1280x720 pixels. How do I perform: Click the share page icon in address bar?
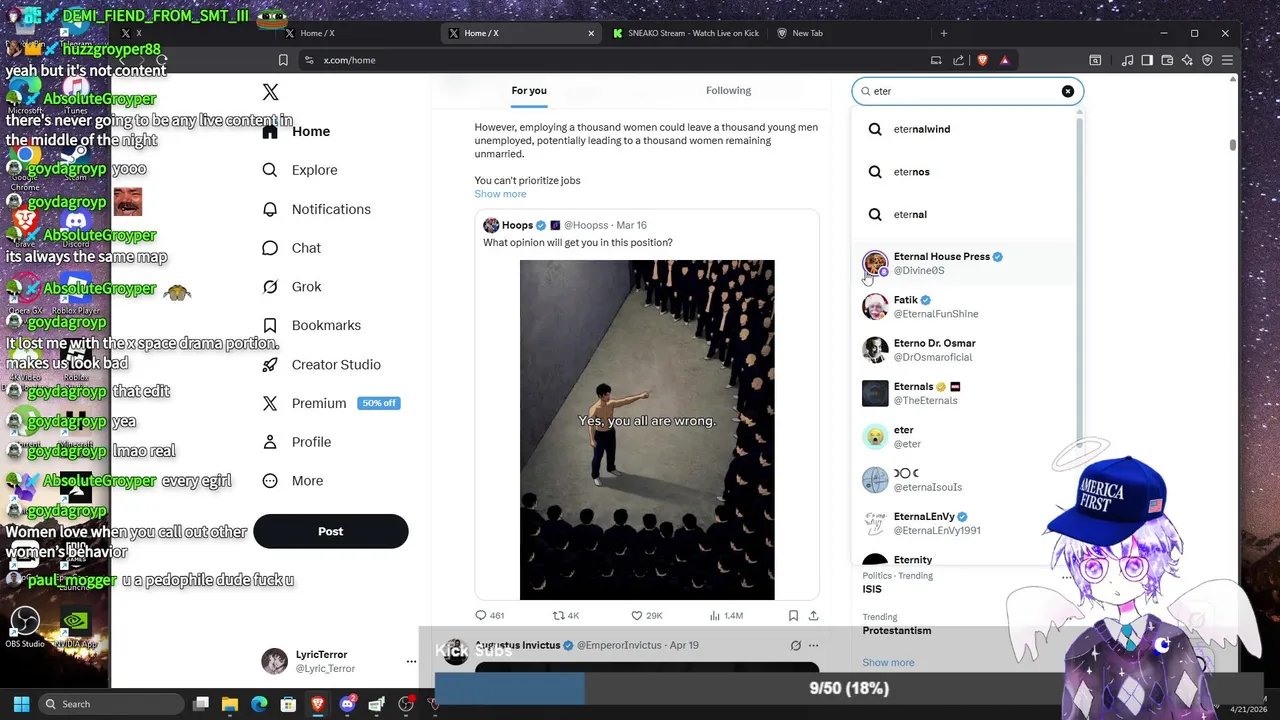coord(959,60)
